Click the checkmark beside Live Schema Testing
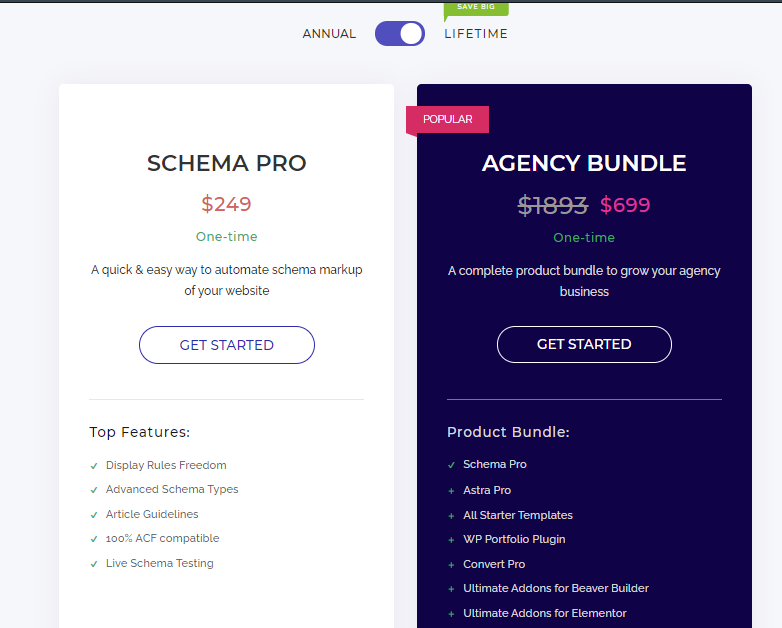 94,564
